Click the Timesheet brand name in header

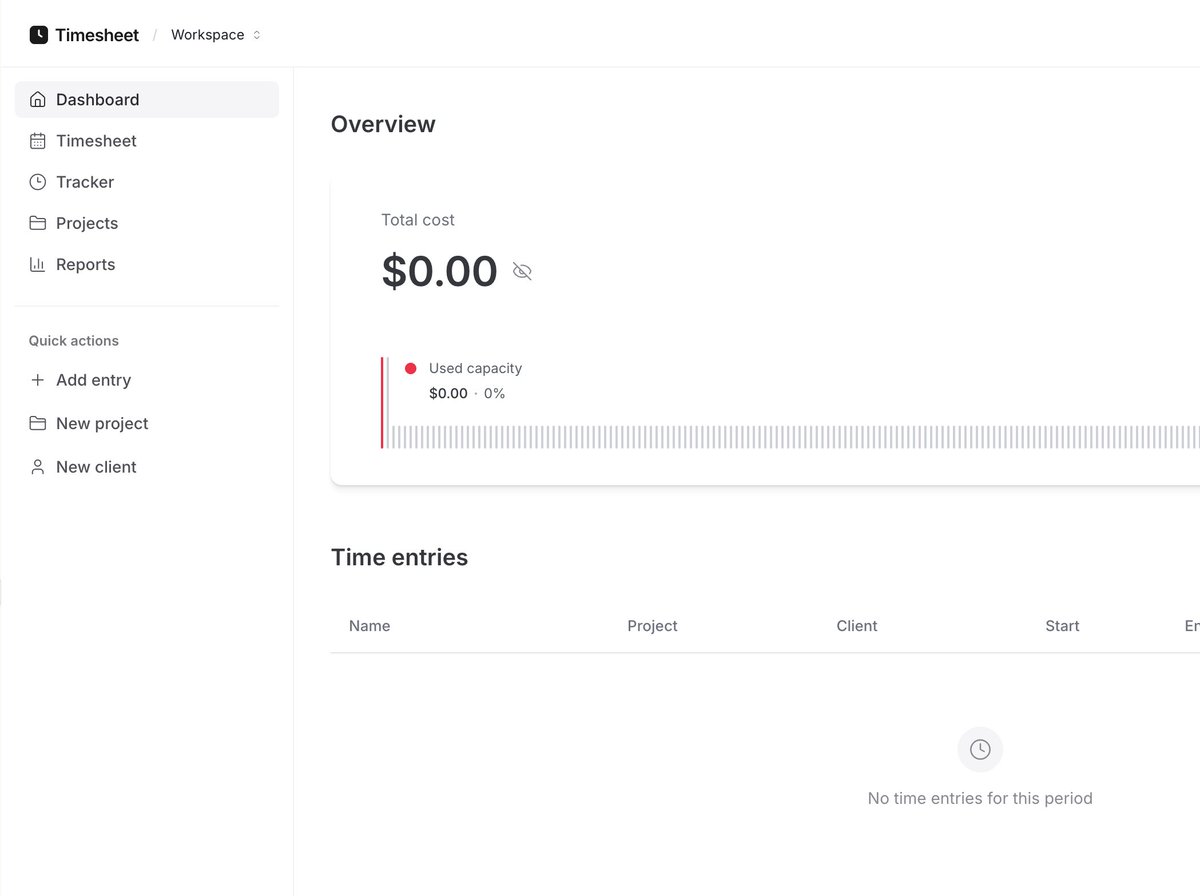click(97, 35)
